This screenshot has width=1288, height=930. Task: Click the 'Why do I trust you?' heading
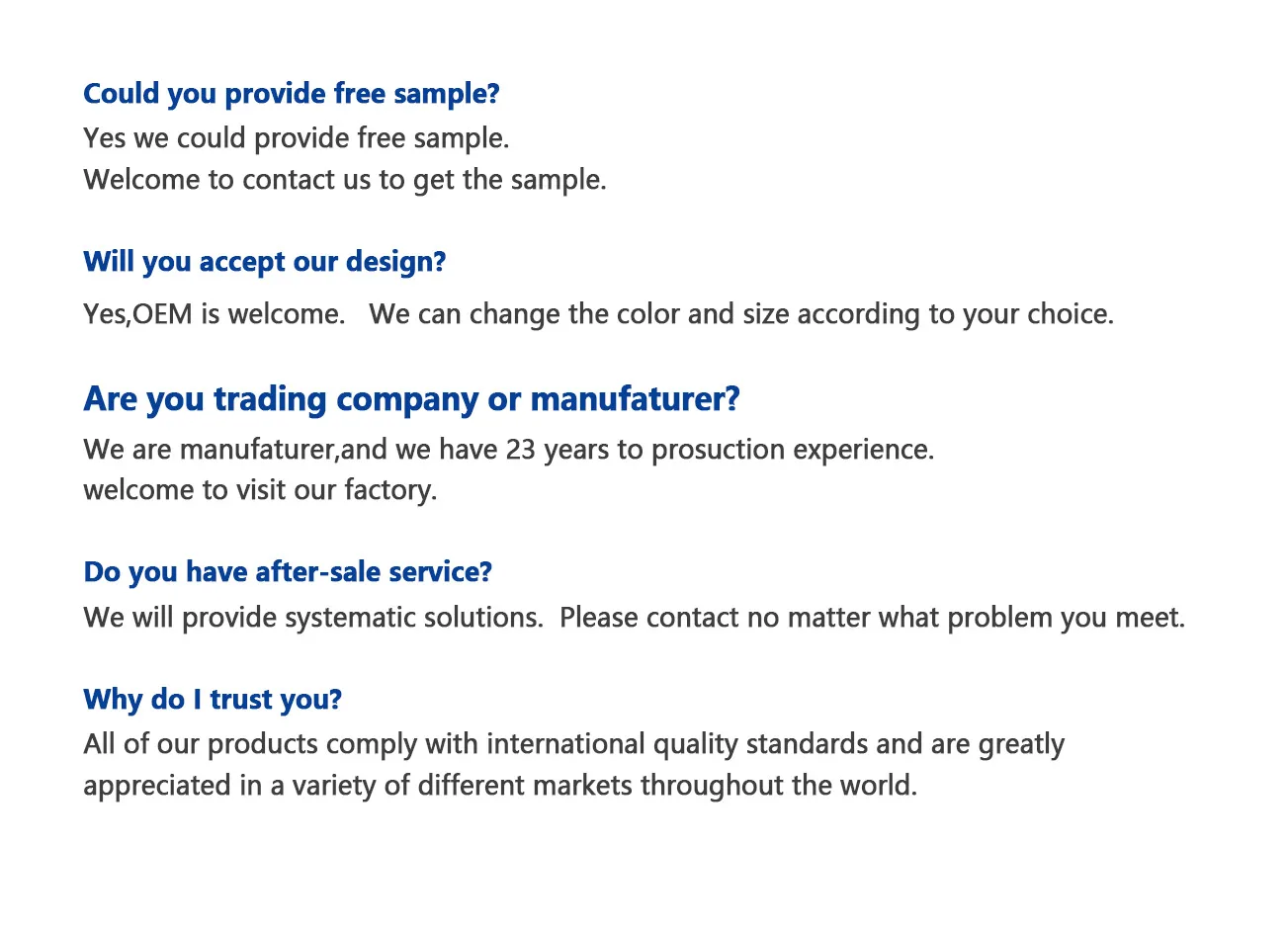click(213, 700)
